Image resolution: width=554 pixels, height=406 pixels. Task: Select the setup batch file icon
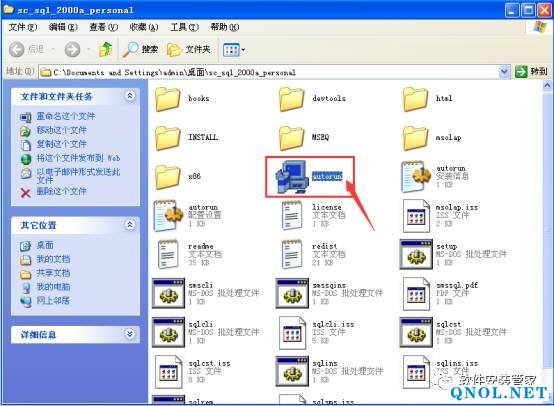point(416,254)
